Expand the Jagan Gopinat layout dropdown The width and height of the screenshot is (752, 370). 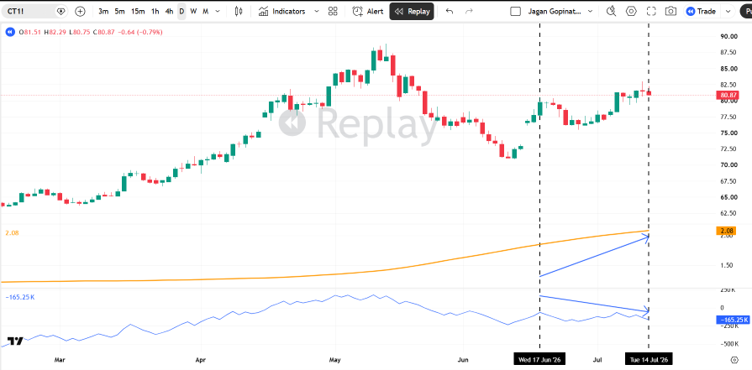(590, 12)
